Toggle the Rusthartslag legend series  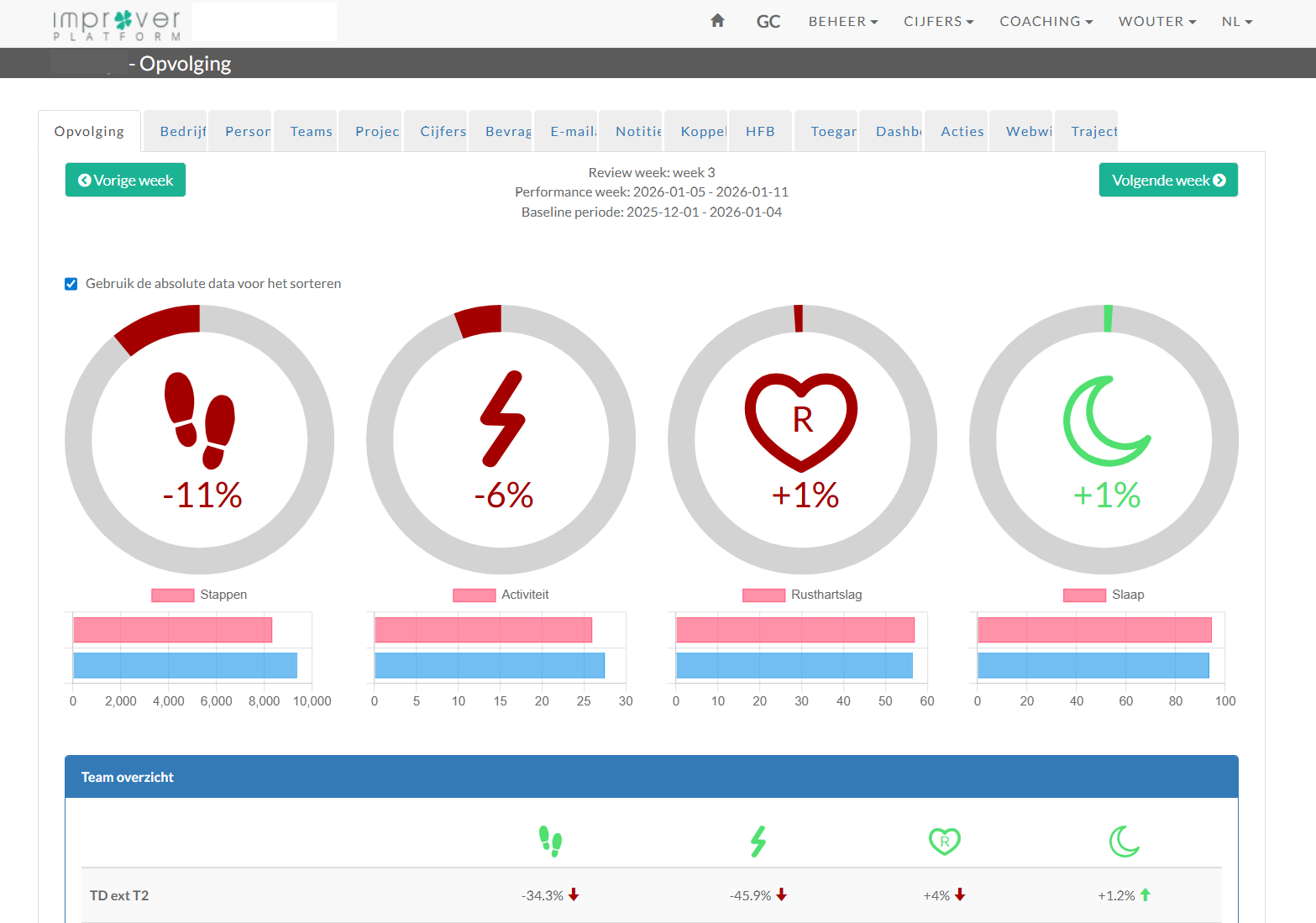click(x=802, y=595)
